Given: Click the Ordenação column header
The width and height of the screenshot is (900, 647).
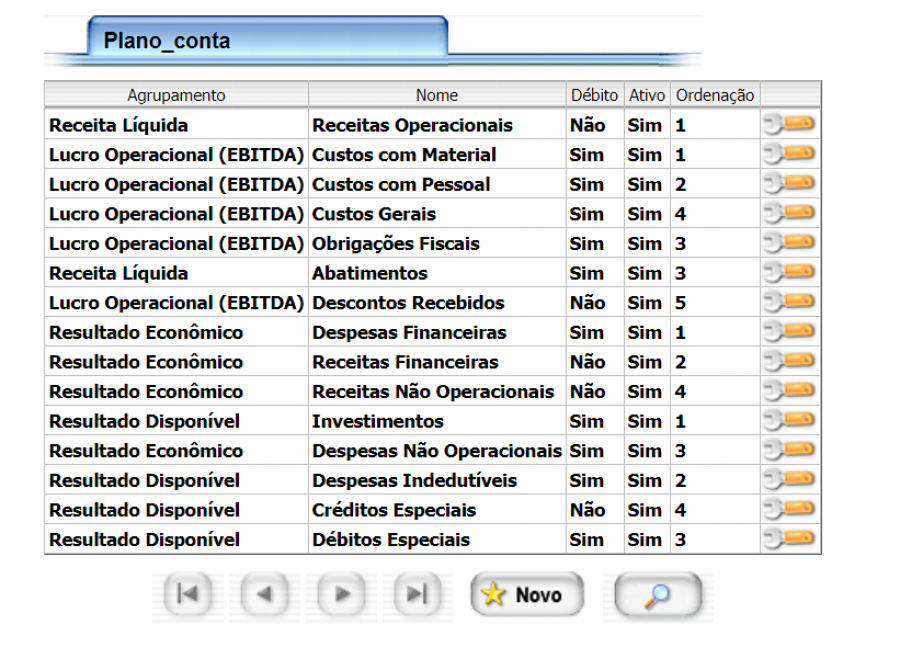Looking at the screenshot, I should [715, 95].
